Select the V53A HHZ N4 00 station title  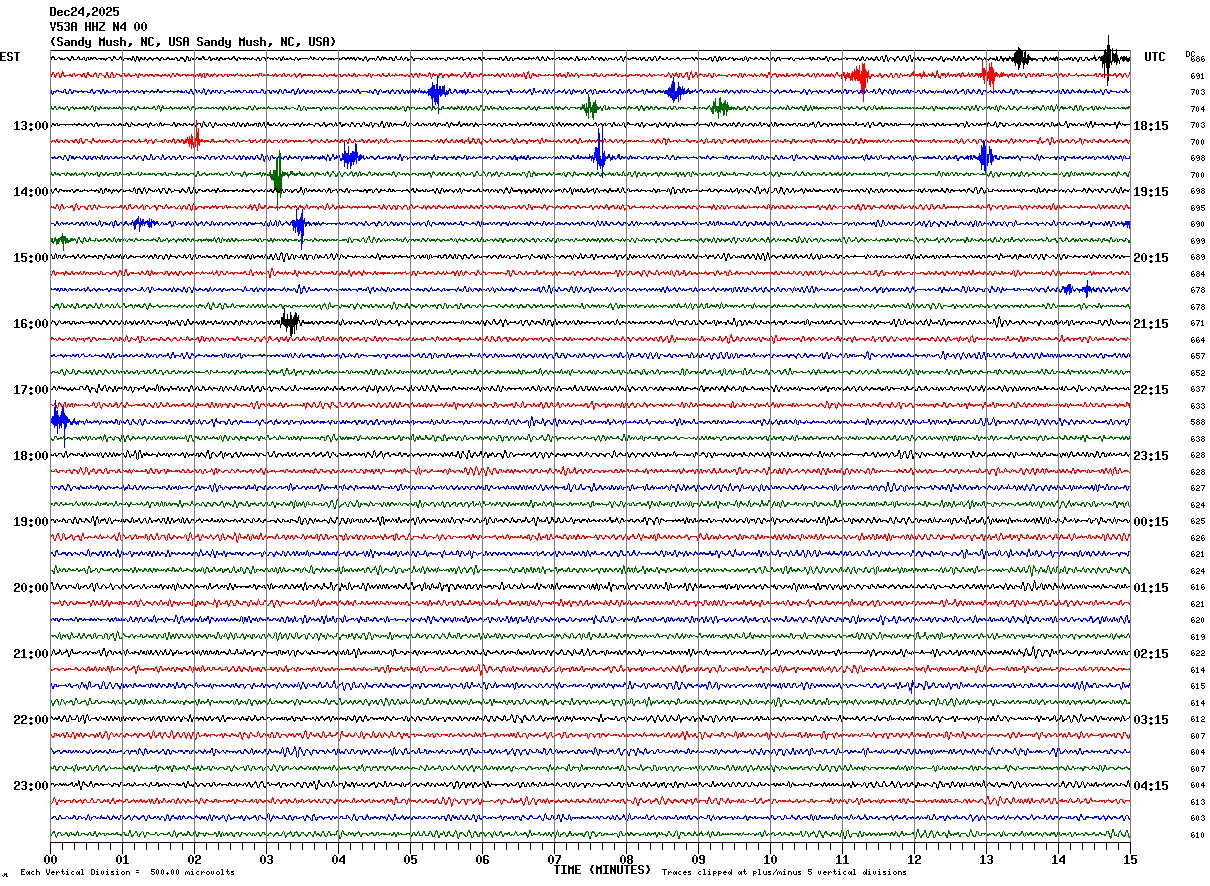(x=98, y=27)
